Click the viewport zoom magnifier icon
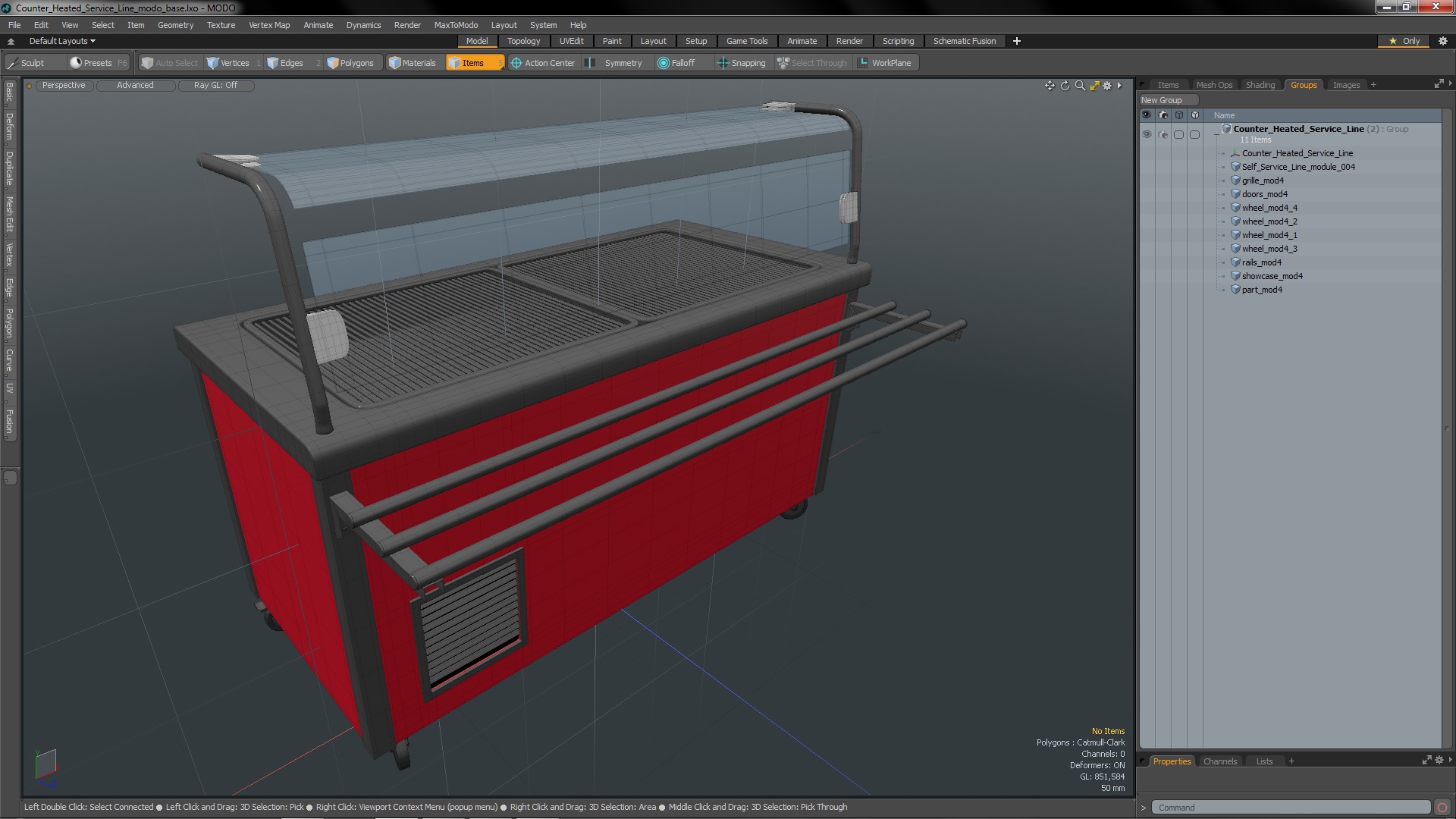 [x=1080, y=86]
